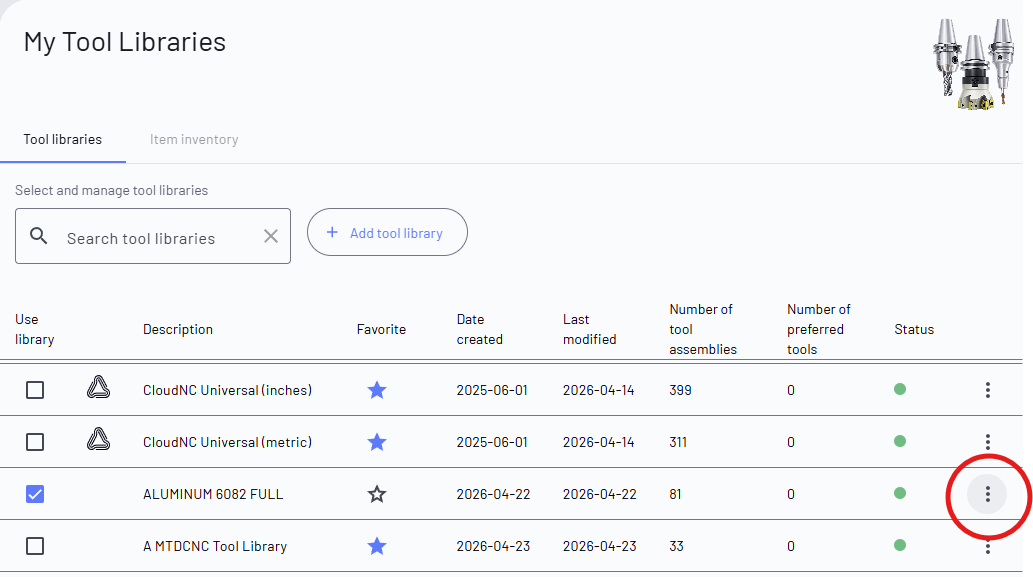Click the Add tool library button
This screenshot has height=577, width=1033.
pyautogui.click(x=387, y=233)
